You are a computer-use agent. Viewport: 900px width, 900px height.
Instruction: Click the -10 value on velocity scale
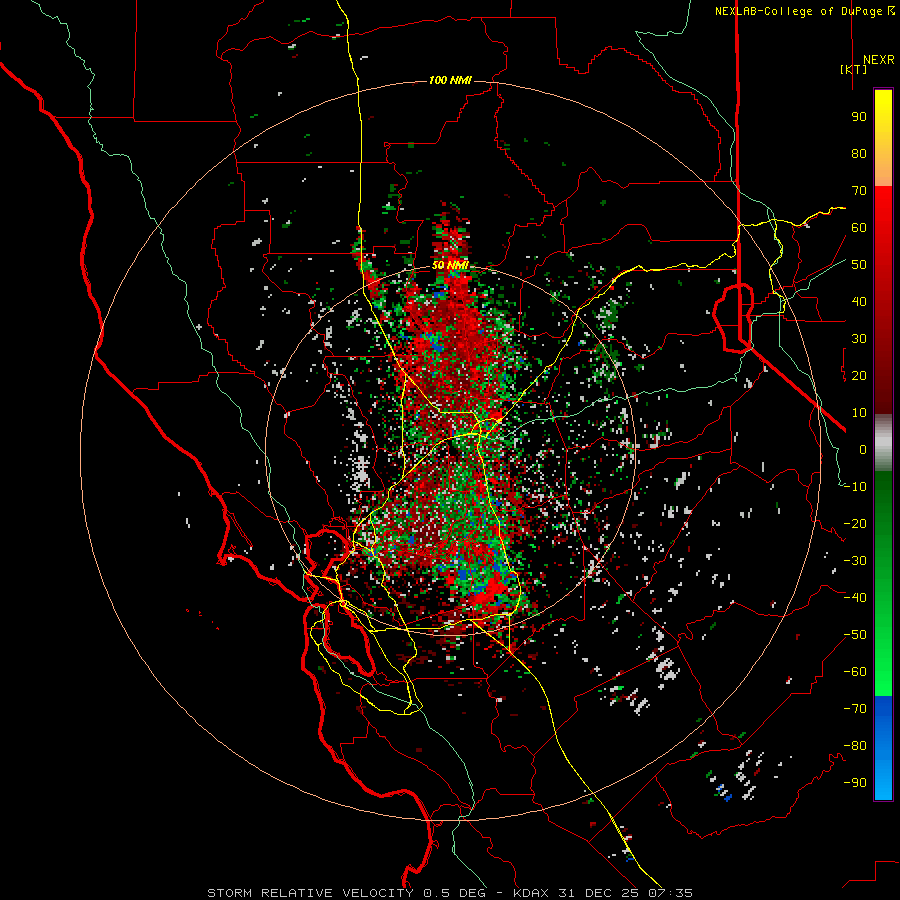point(855,487)
